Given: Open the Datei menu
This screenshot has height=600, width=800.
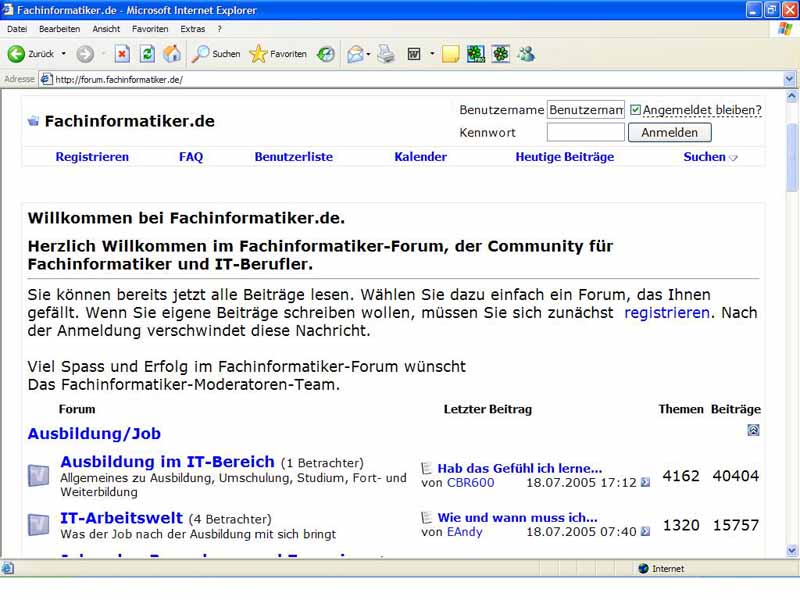Looking at the screenshot, I should tap(17, 29).
